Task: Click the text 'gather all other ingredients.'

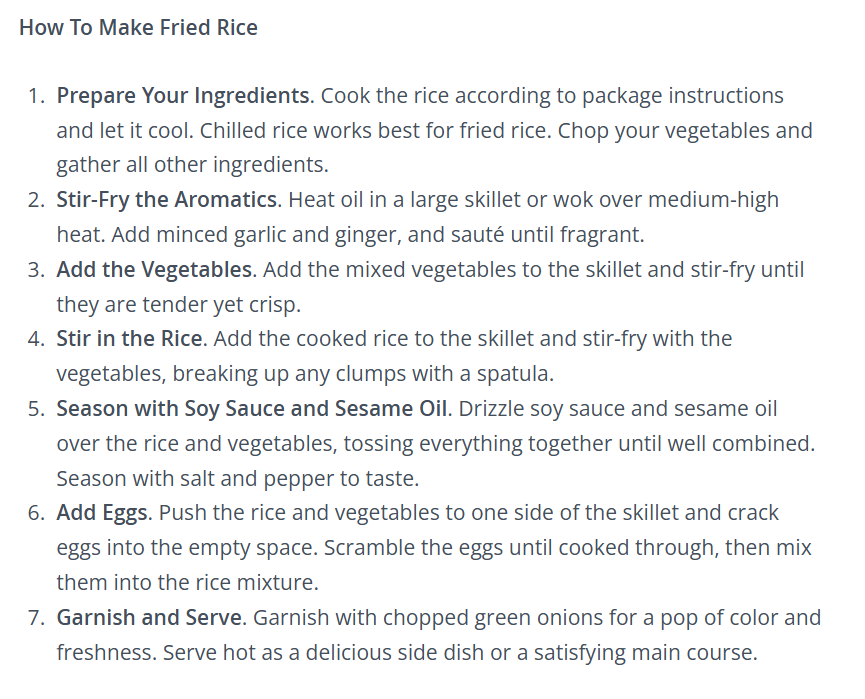Action: point(193,165)
